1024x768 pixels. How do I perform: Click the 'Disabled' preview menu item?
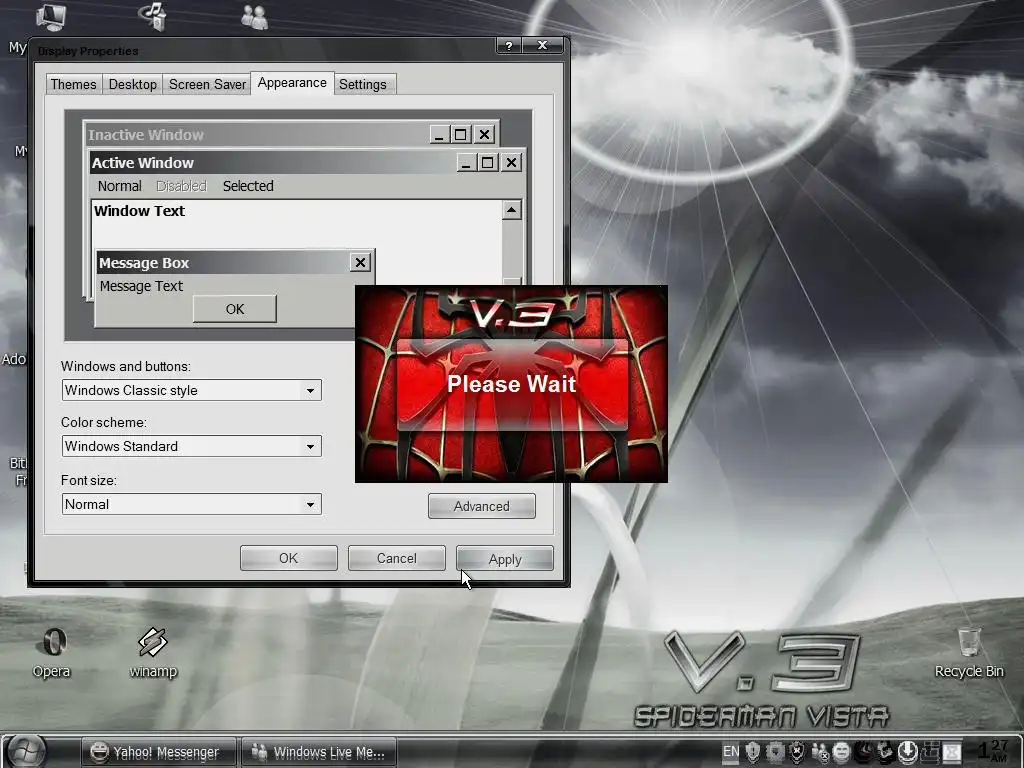click(181, 186)
